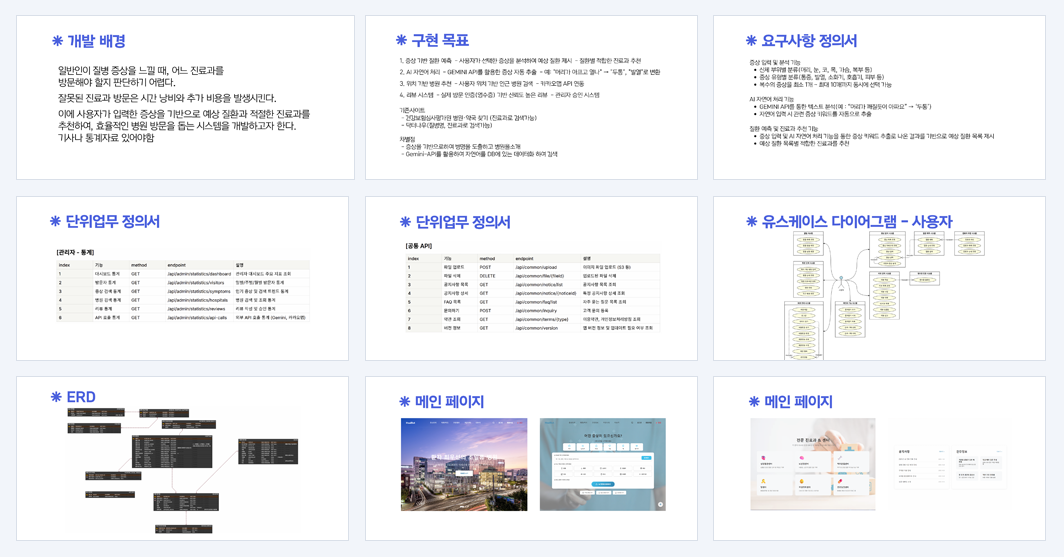1064x557 pixels.
Task: Click the cityscape hero screenshot in 메인 페이지
Action: [464, 464]
